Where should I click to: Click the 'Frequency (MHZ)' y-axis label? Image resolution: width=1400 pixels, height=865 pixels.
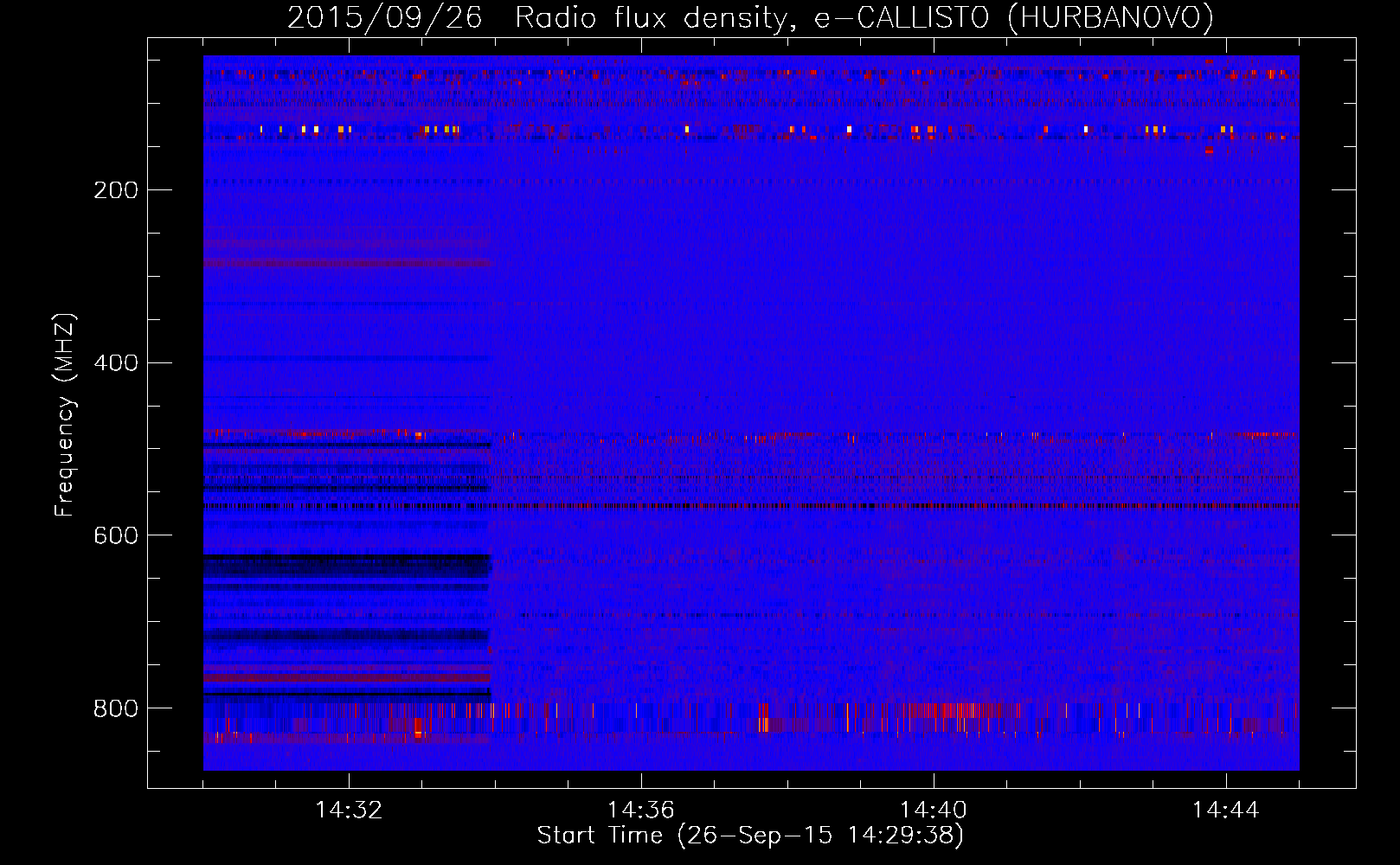[65, 414]
